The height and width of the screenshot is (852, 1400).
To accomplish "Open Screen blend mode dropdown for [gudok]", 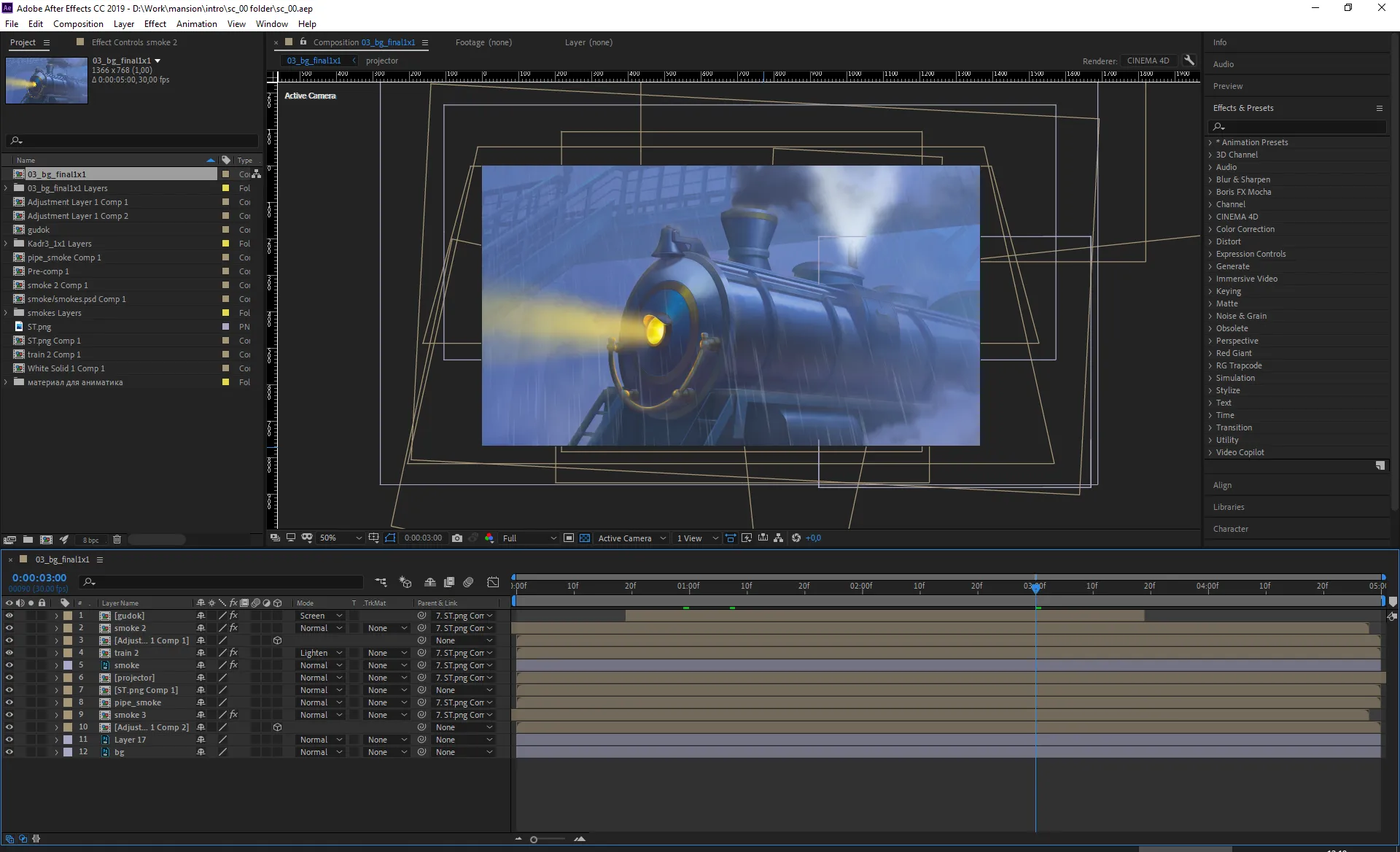I will 320,616.
